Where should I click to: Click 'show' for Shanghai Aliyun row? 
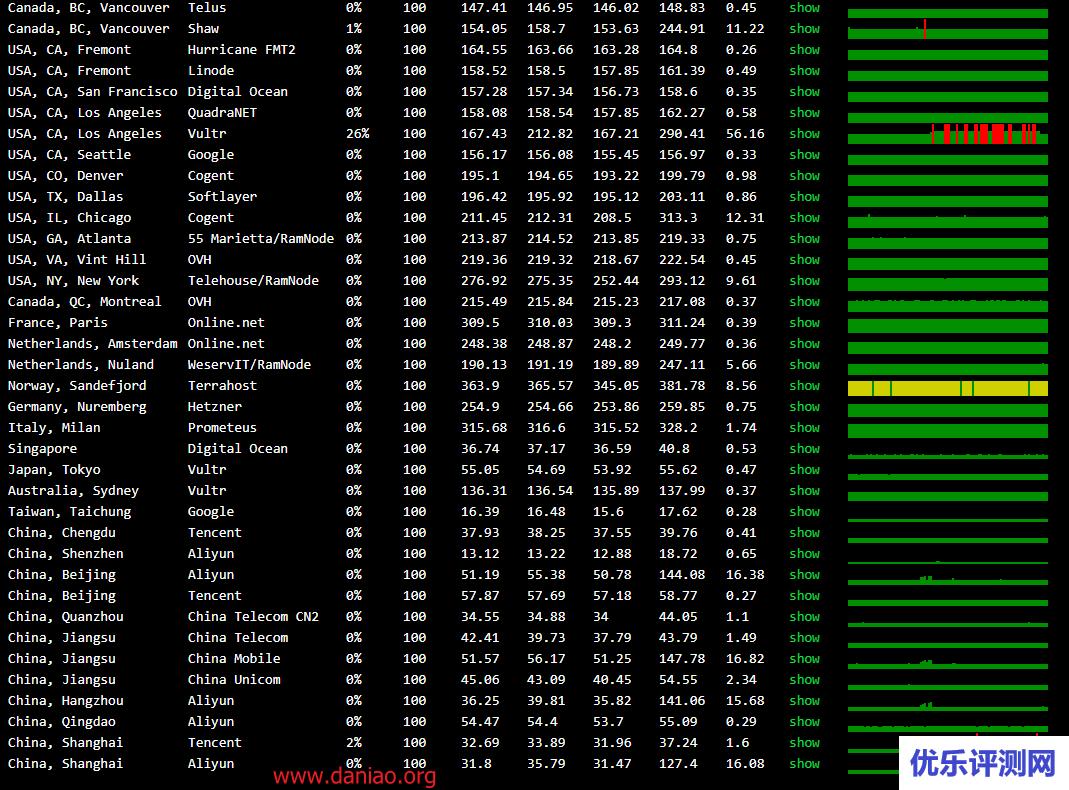tap(804, 763)
